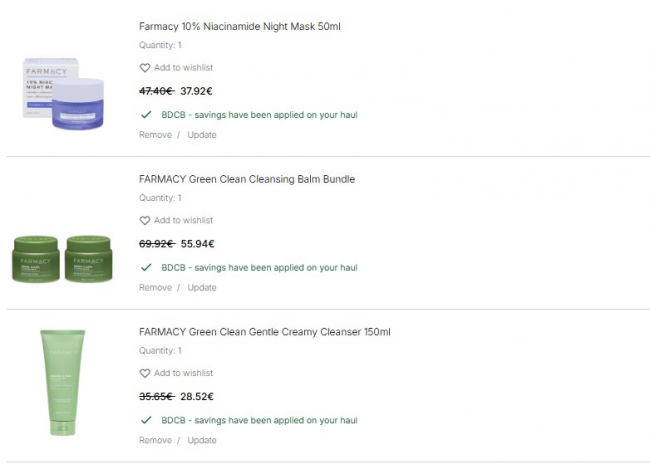Open FARMACY Green Clean Gentle Creamy Cleanser title

265,332
